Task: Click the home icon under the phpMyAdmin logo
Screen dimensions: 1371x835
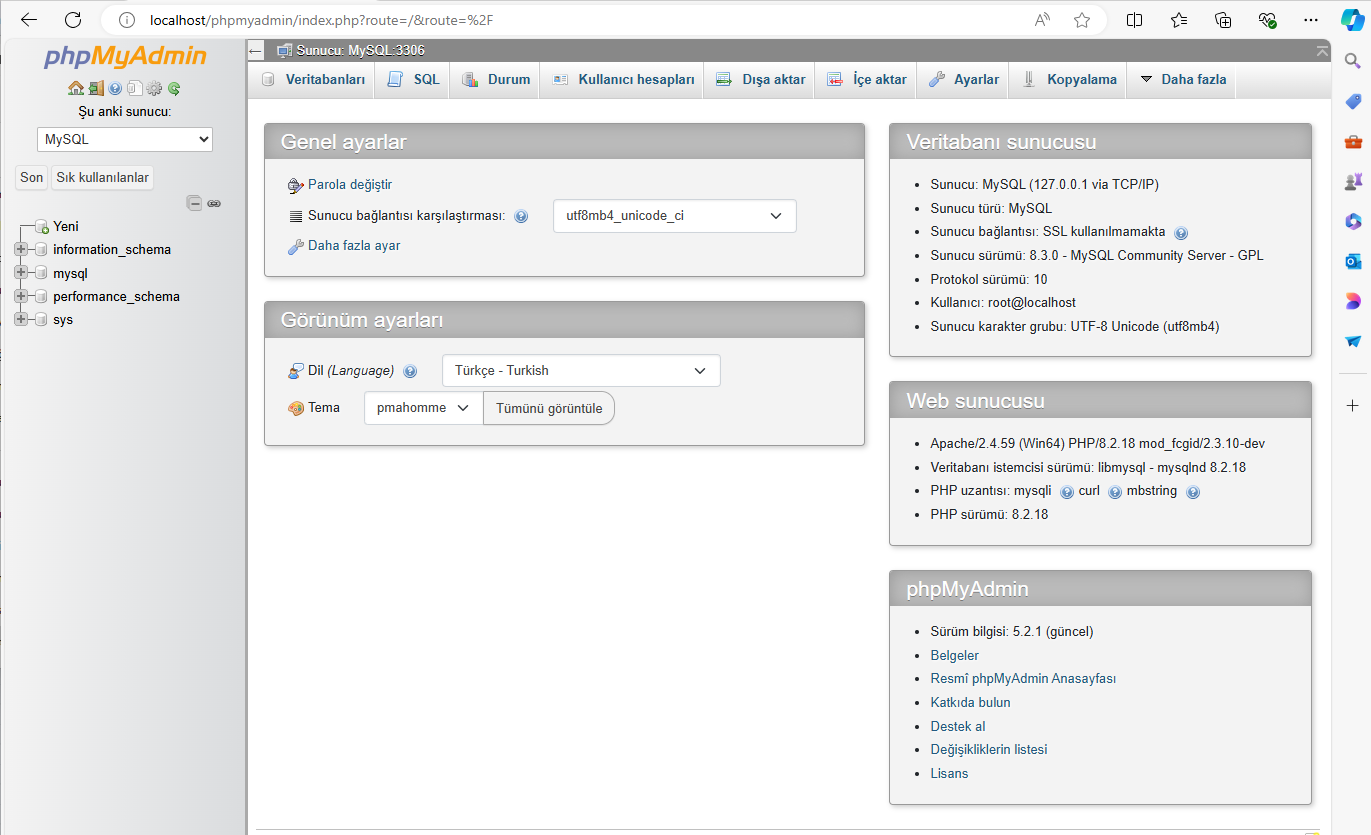Action: (75, 88)
